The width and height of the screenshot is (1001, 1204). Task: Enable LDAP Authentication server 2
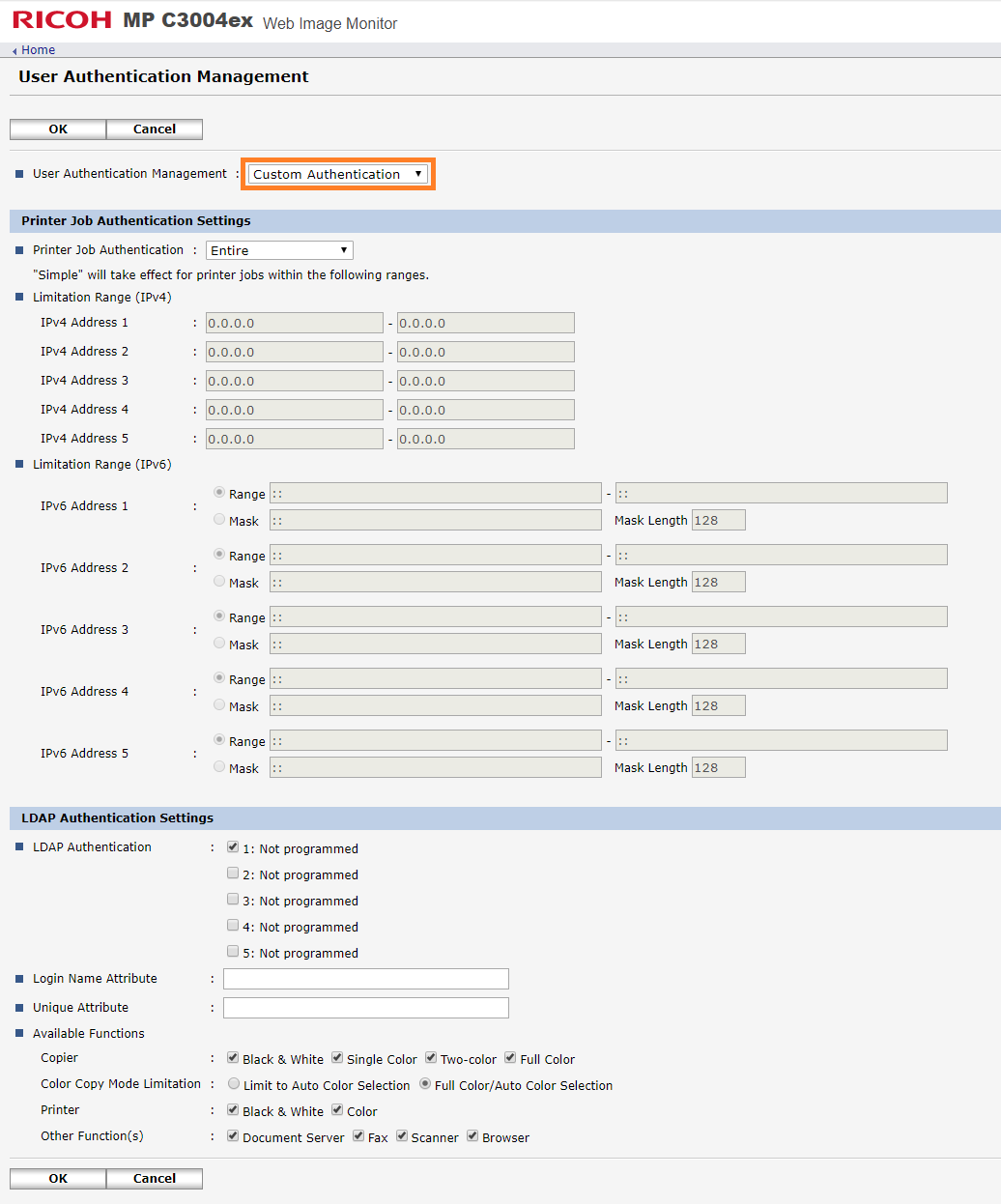(232, 872)
